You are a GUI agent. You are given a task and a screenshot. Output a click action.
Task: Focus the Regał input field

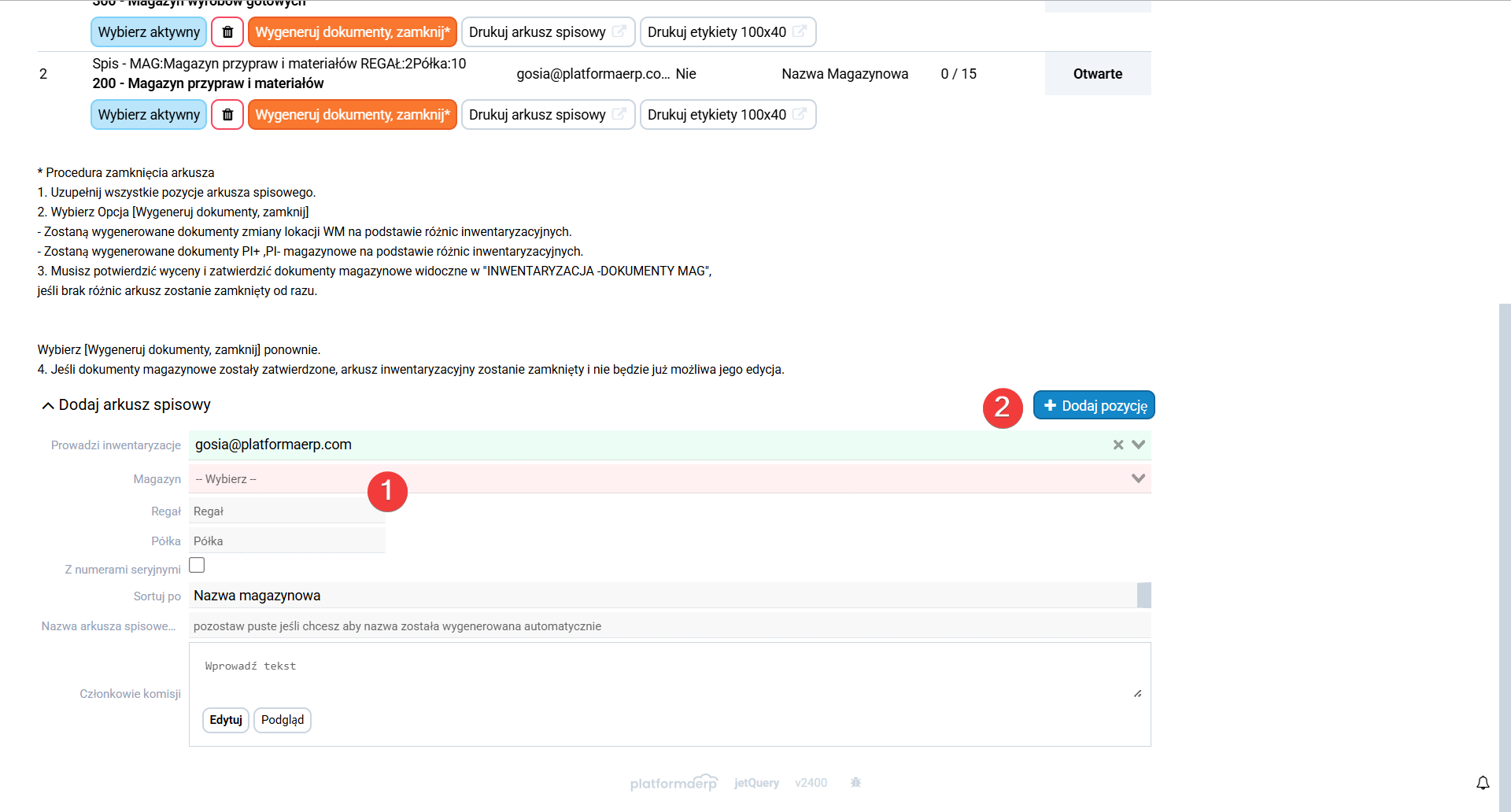coord(287,511)
